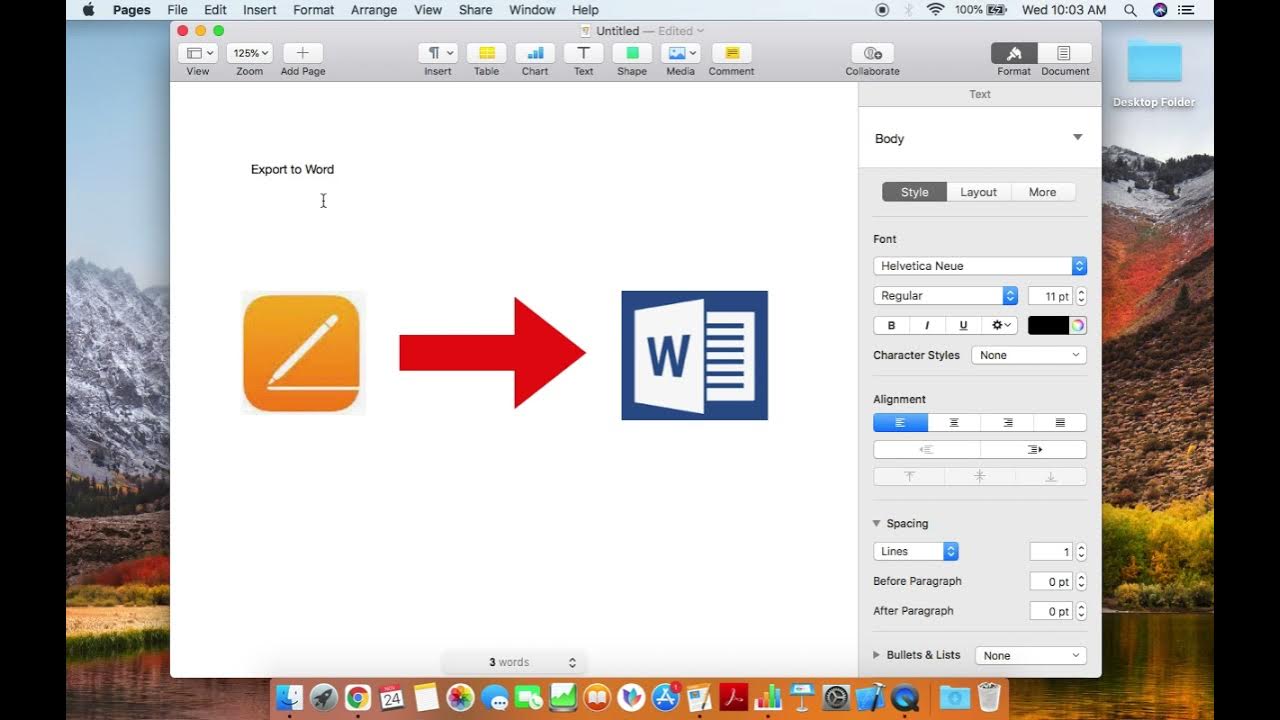Open the Media toolbar dropdown
This screenshot has width=1280, height=720.
tap(680, 53)
